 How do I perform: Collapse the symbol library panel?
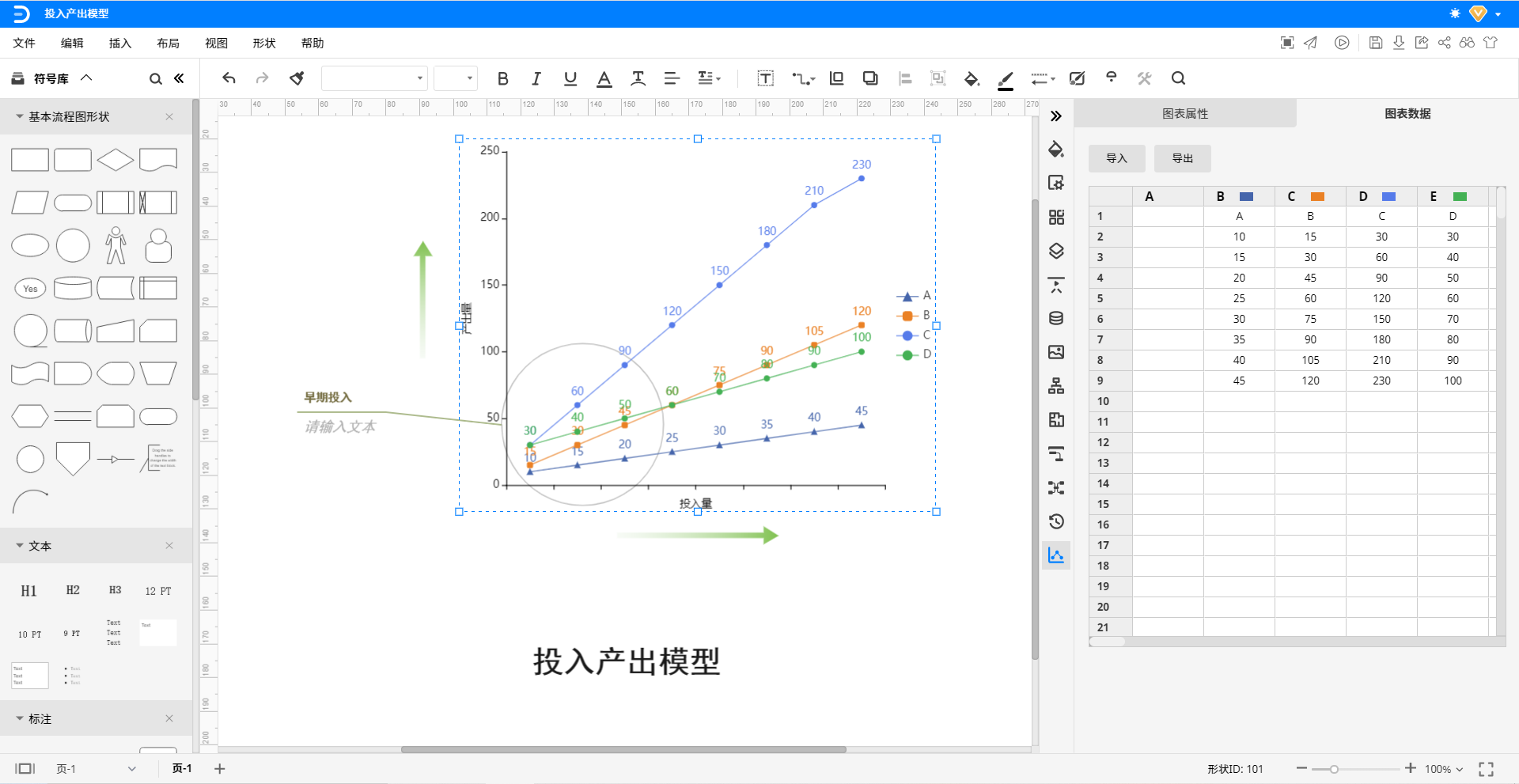[179, 78]
